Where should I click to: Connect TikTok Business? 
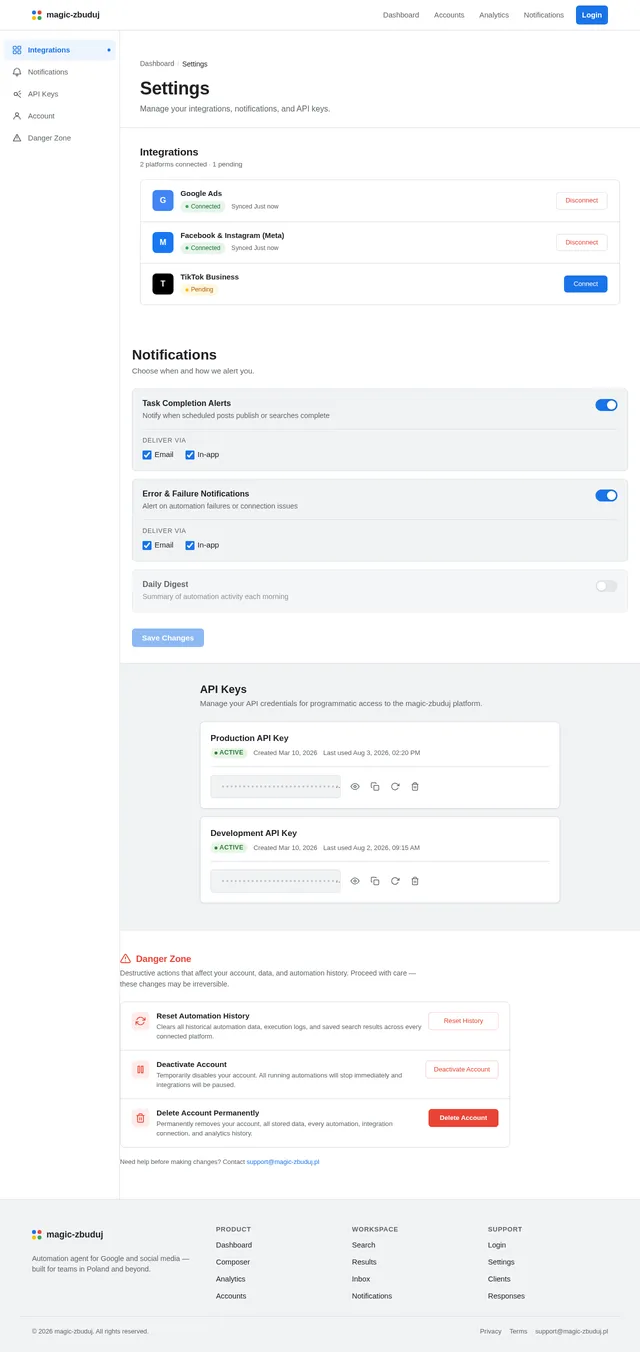[586, 284]
